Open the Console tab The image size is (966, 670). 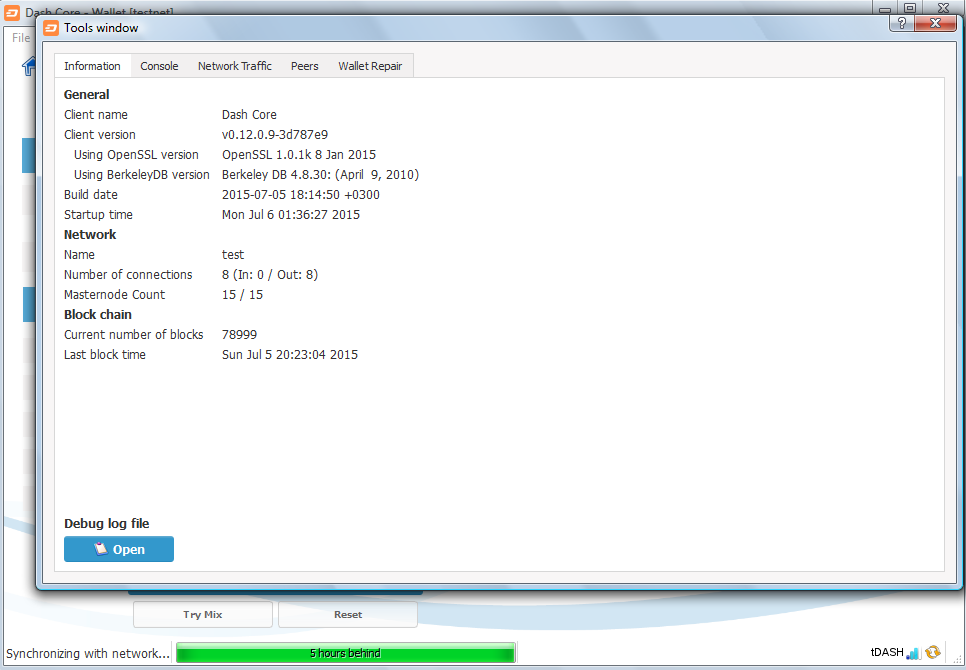tap(159, 66)
